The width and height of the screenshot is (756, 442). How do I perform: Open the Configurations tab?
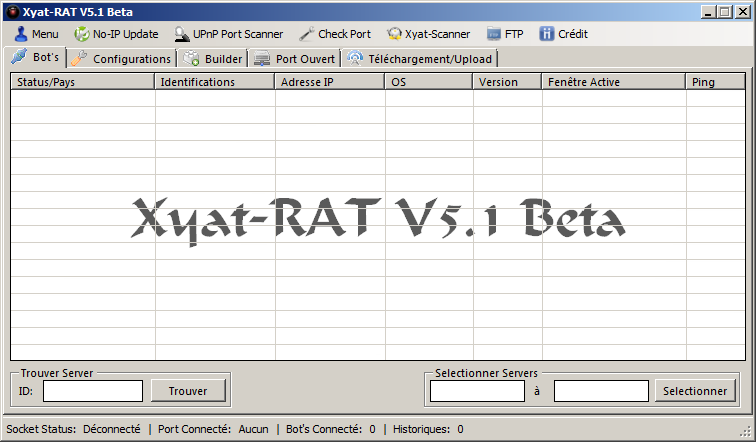[122, 59]
